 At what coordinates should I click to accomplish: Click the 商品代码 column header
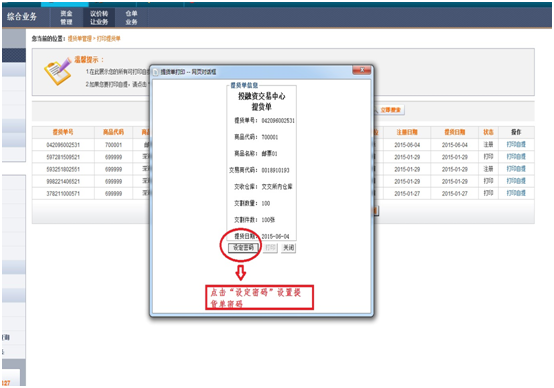(x=113, y=132)
